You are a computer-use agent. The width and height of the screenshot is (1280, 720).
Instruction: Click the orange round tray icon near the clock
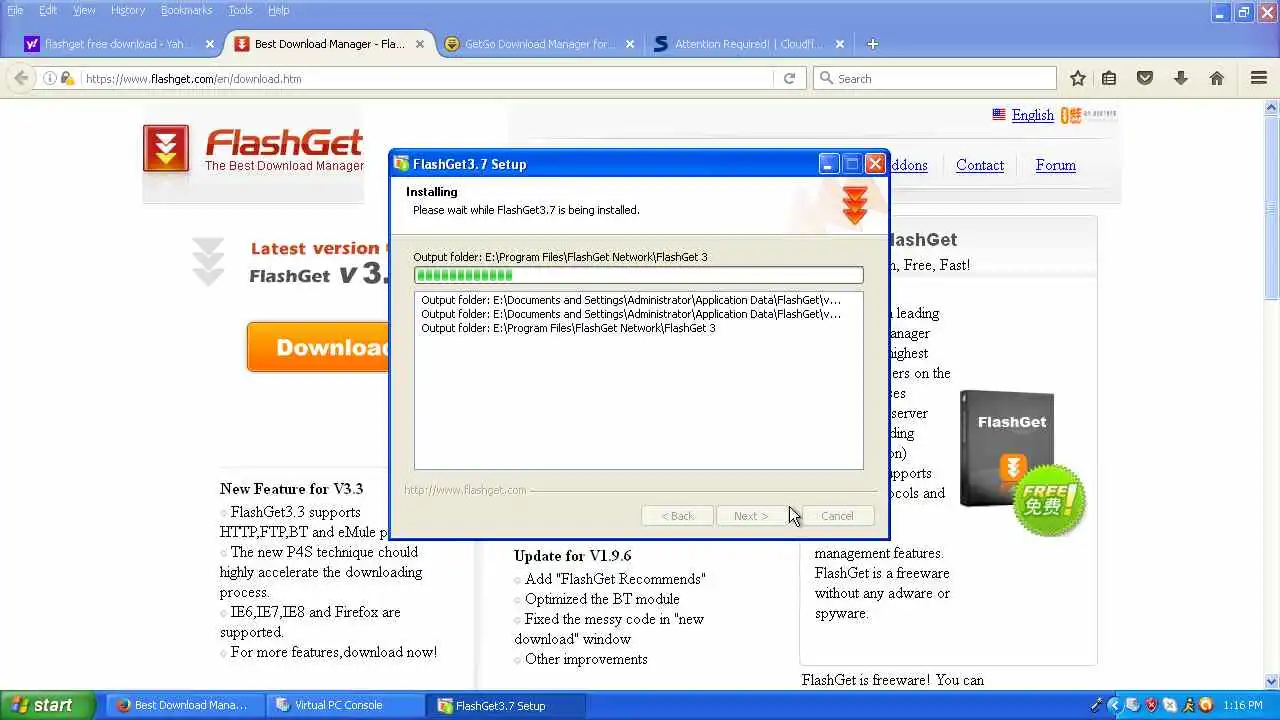[x=1206, y=705]
